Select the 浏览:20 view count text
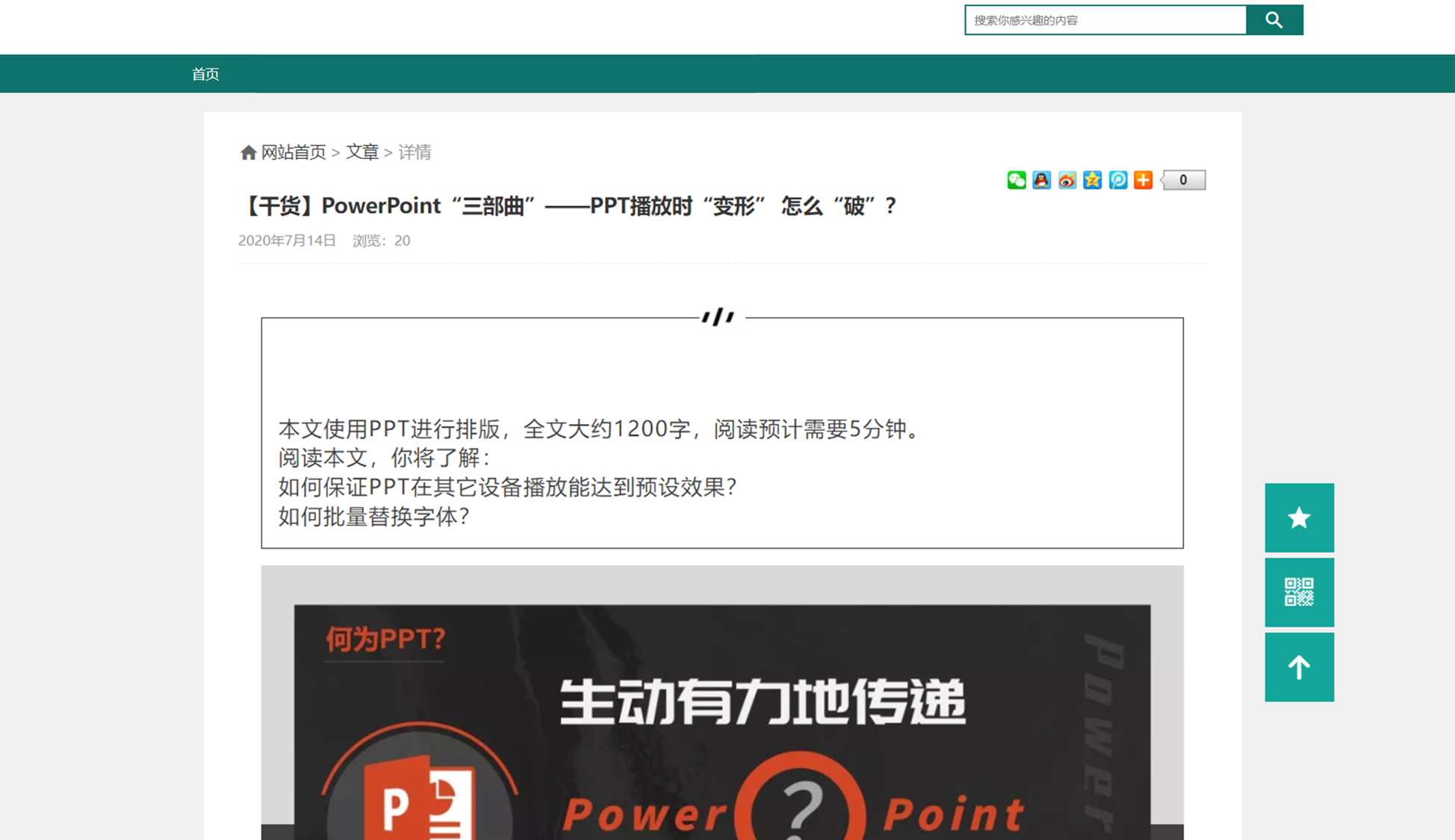Screen dimensions: 1455x840 pyautogui.click(x=382, y=240)
